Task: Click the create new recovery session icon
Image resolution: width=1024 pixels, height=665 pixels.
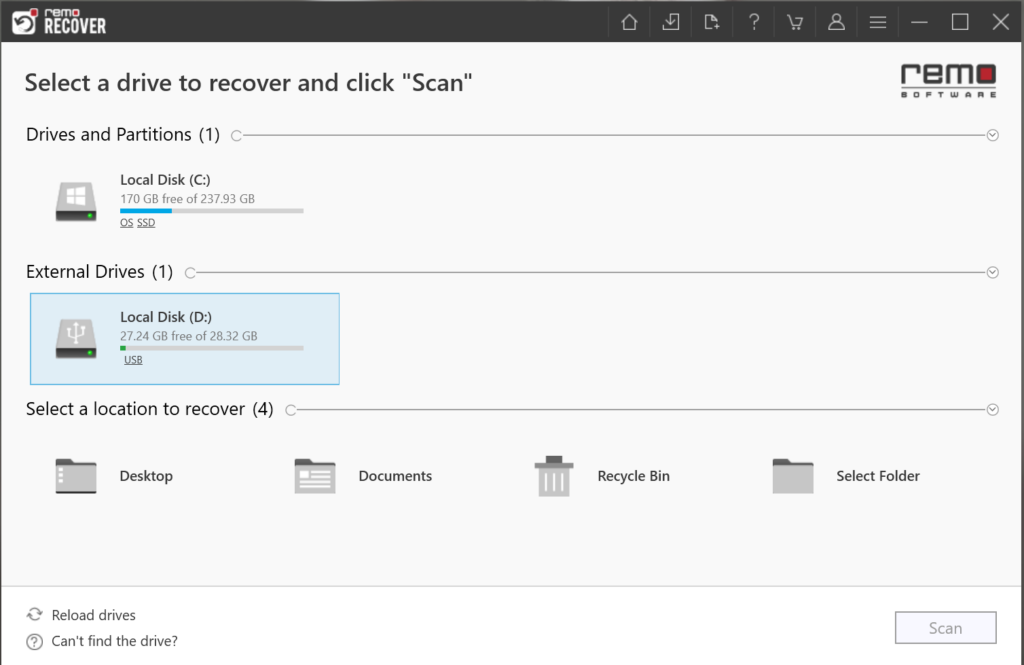Action: (x=712, y=21)
